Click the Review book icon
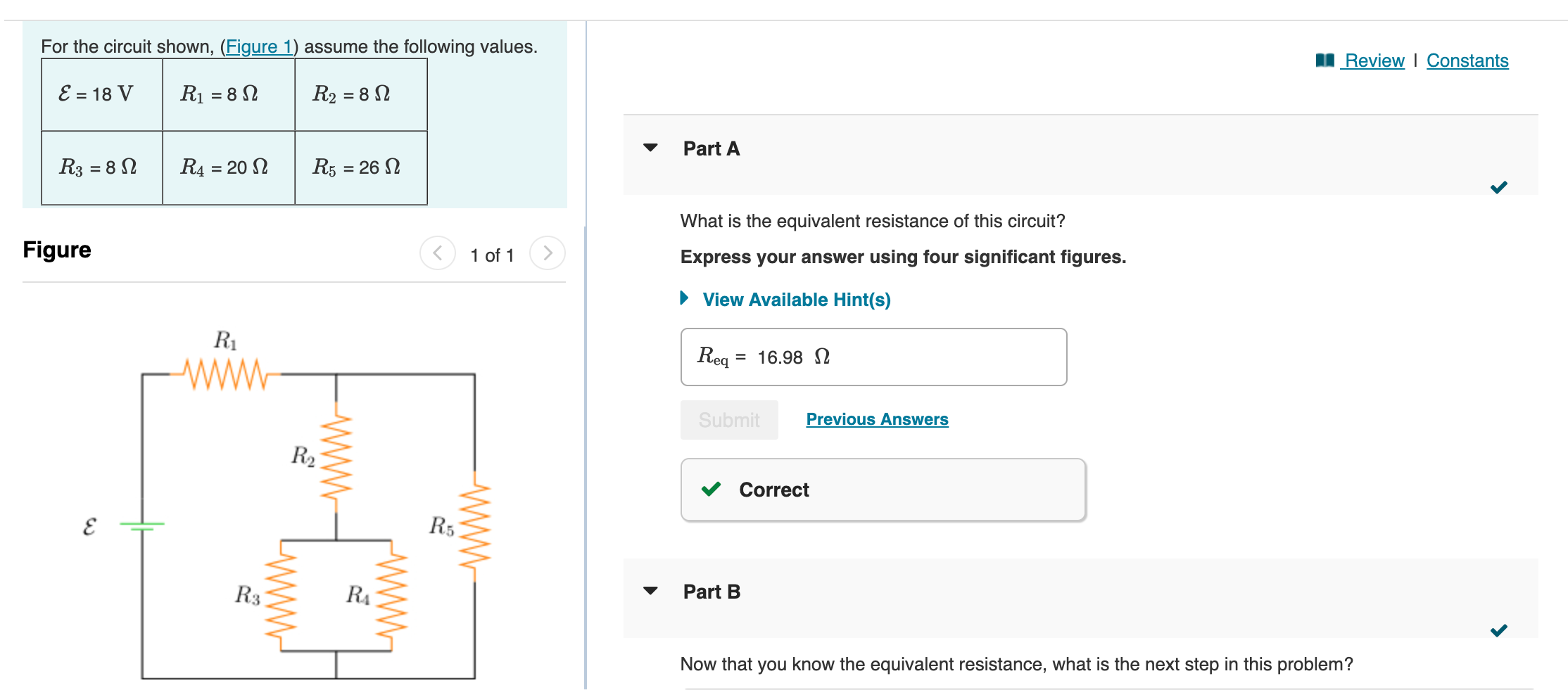 coord(1324,60)
